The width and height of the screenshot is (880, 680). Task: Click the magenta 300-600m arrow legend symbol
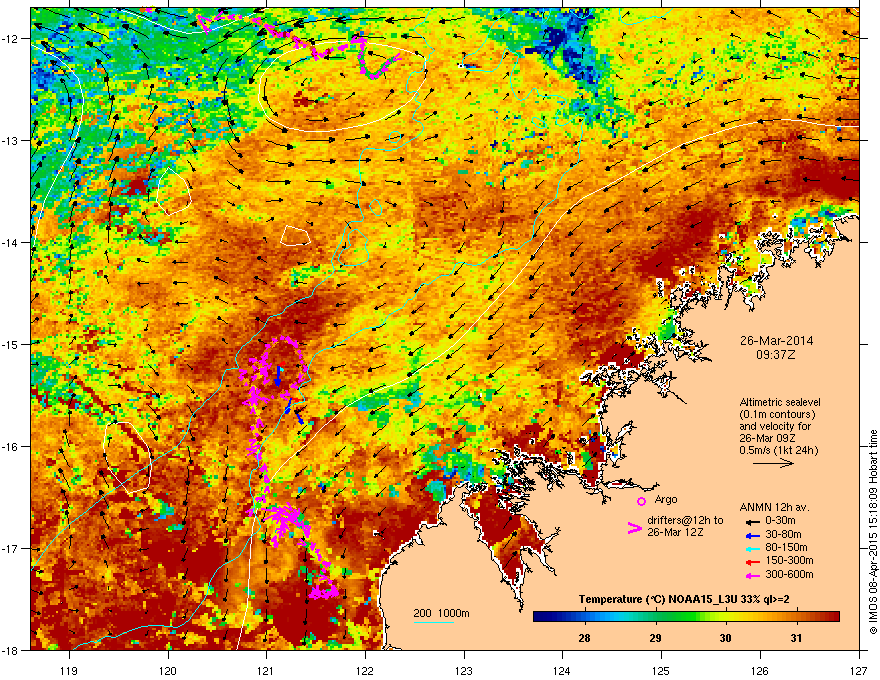click(x=753, y=575)
